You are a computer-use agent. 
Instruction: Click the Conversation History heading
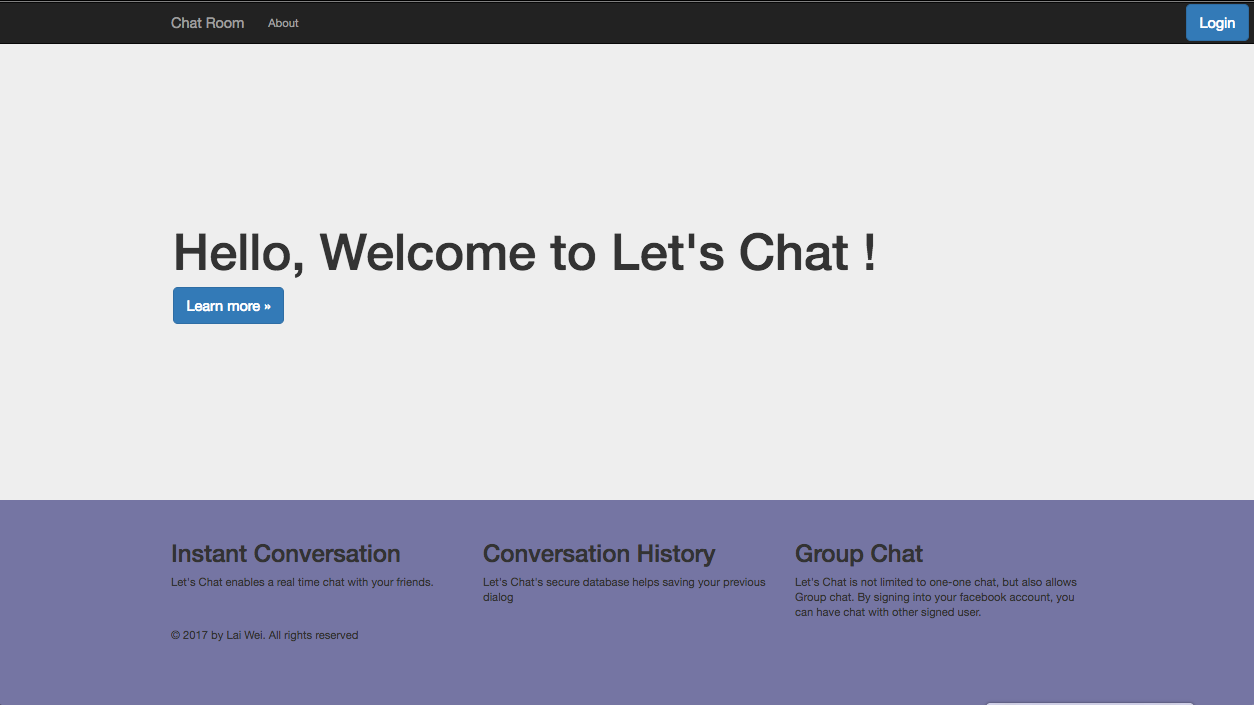click(x=599, y=553)
